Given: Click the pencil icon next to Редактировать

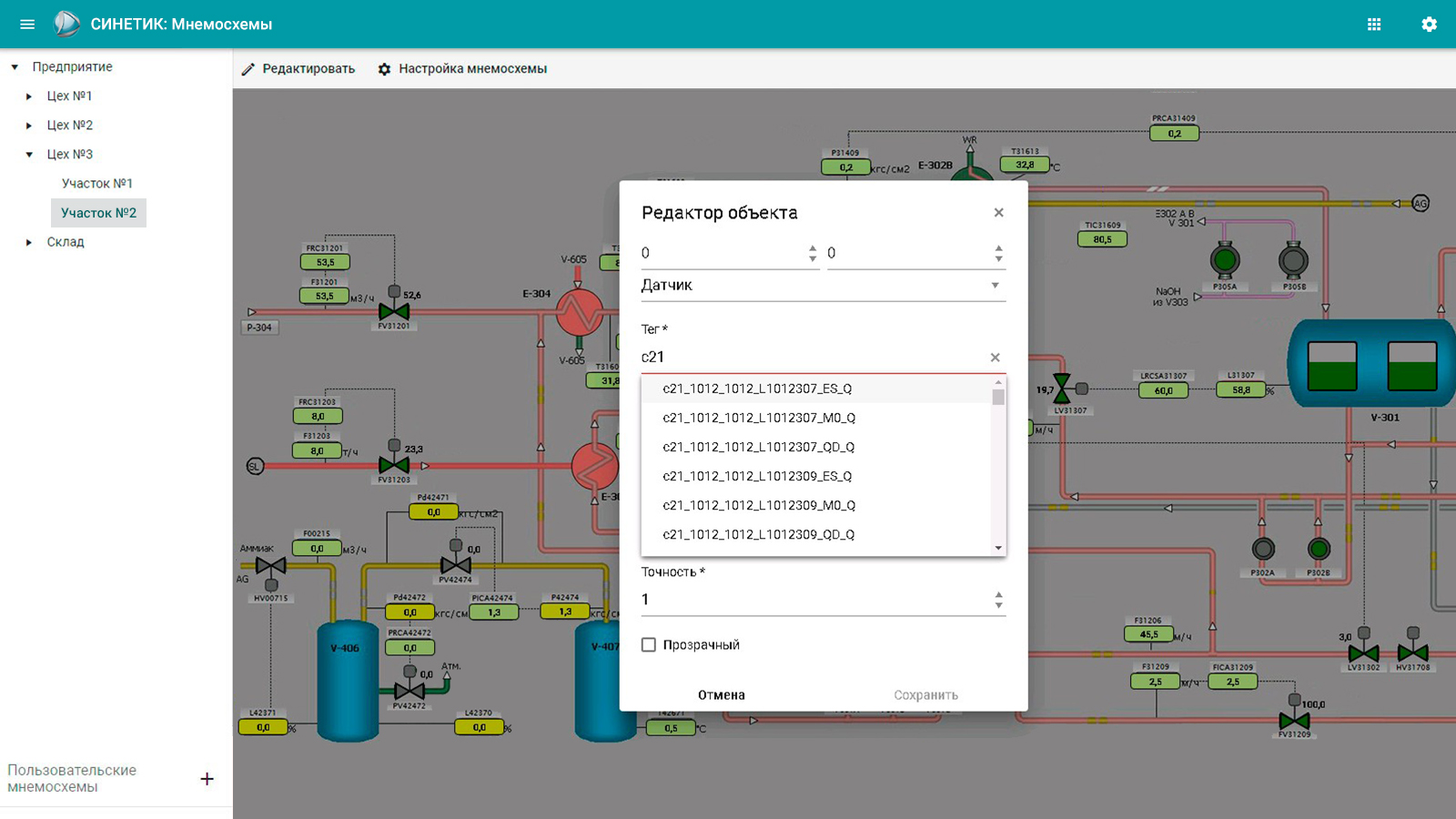Looking at the screenshot, I should (x=248, y=69).
